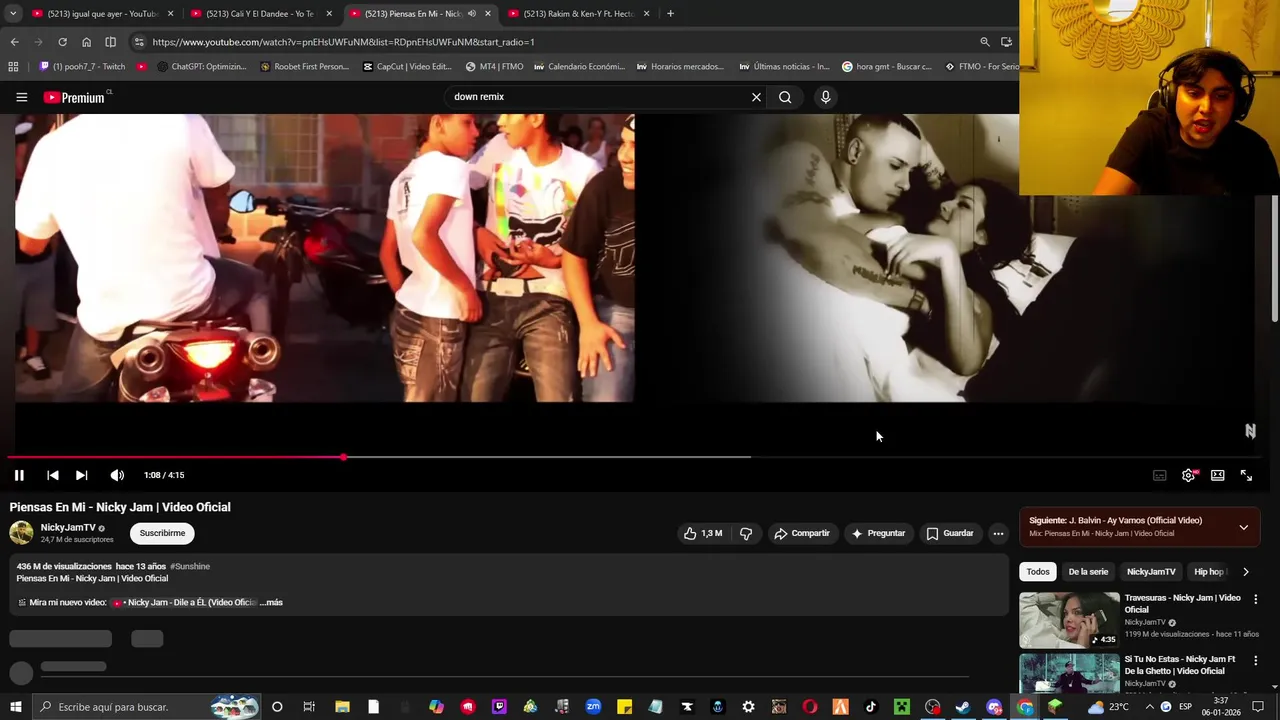Open Steam from taskbar
The width and height of the screenshot is (1280, 720).
[963, 707]
